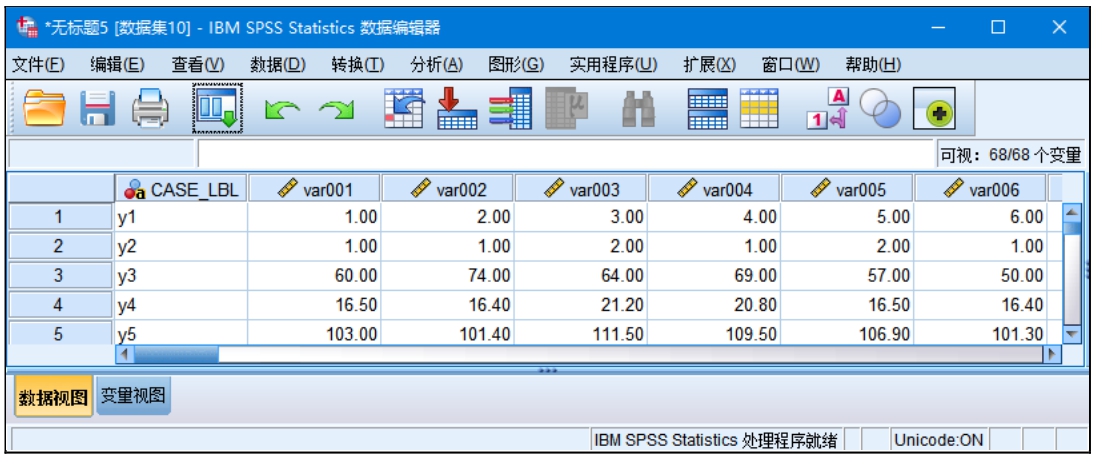Click cell with value 74.00
This screenshot has height=465, width=1103.
447,276
